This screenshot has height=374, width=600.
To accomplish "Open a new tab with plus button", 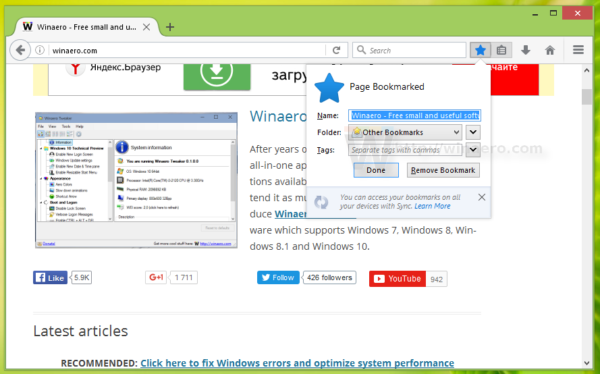I will click(170, 27).
